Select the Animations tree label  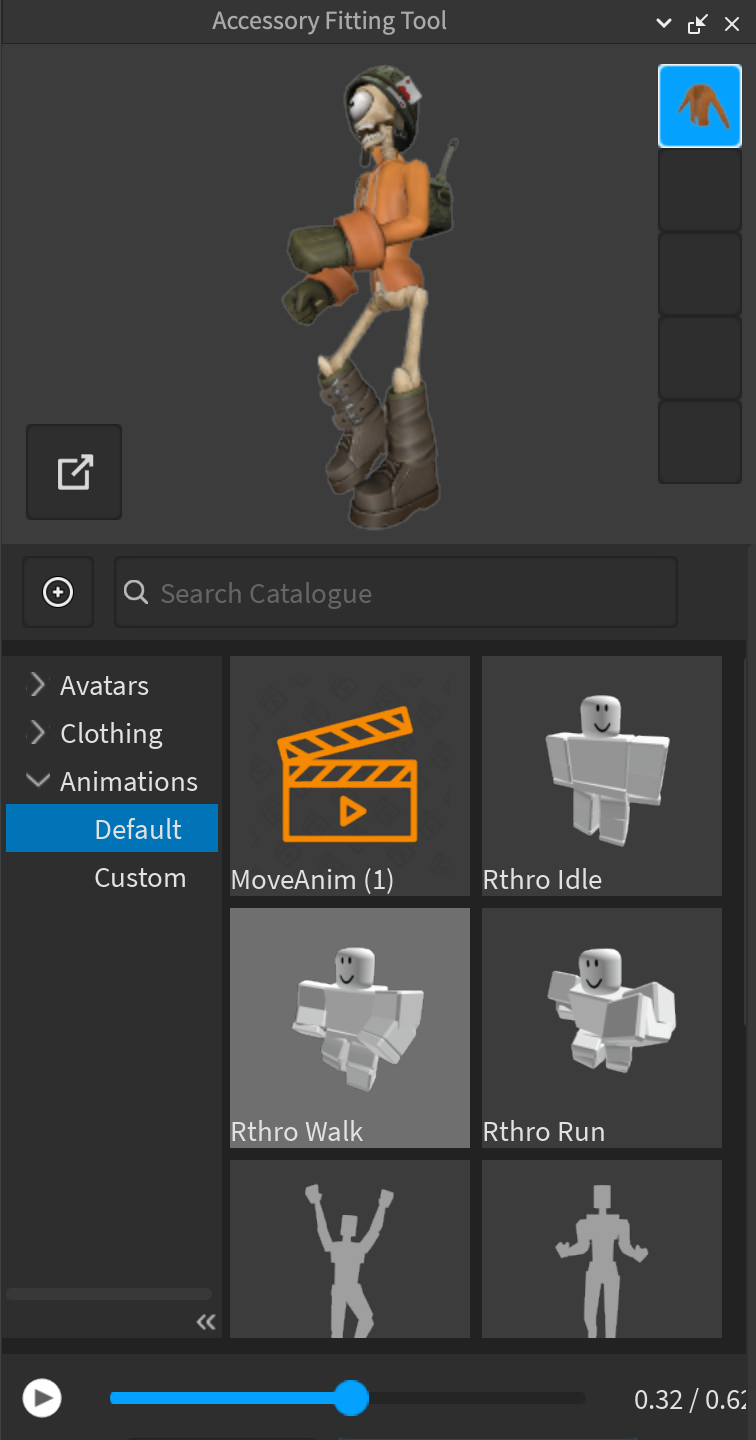tap(129, 782)
